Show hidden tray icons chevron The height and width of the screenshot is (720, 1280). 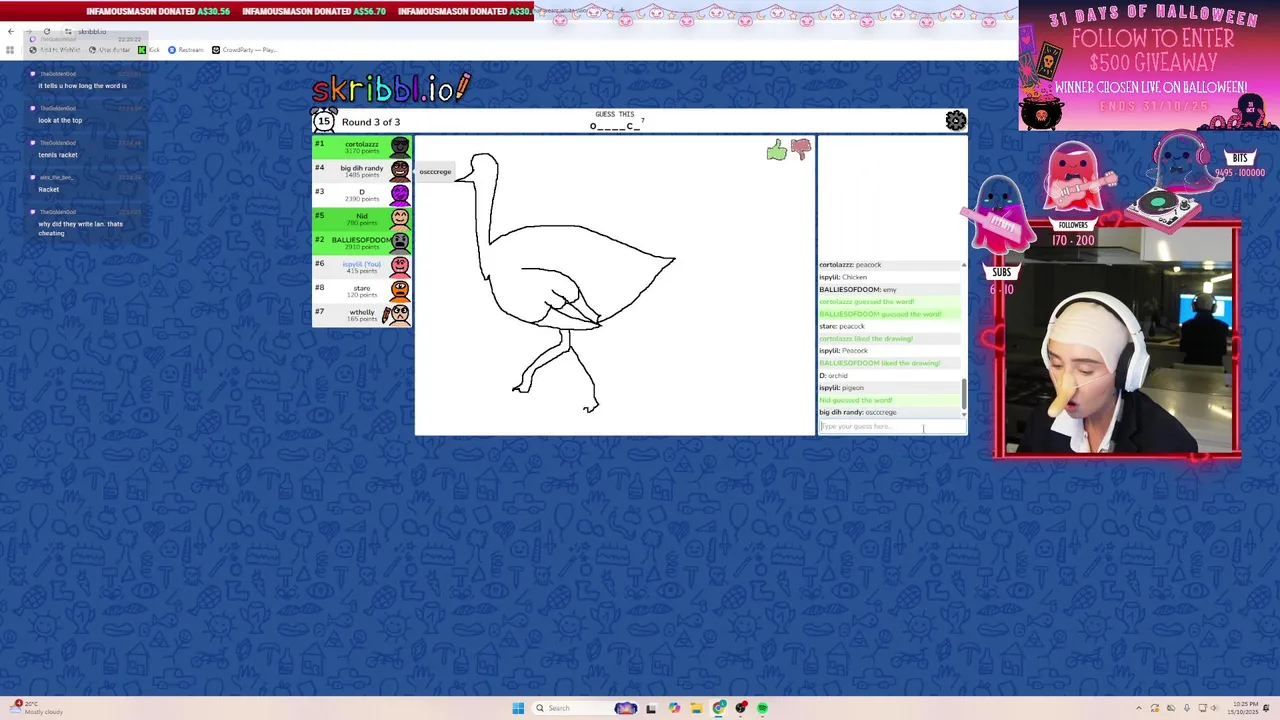click(x=1138, y=708)
